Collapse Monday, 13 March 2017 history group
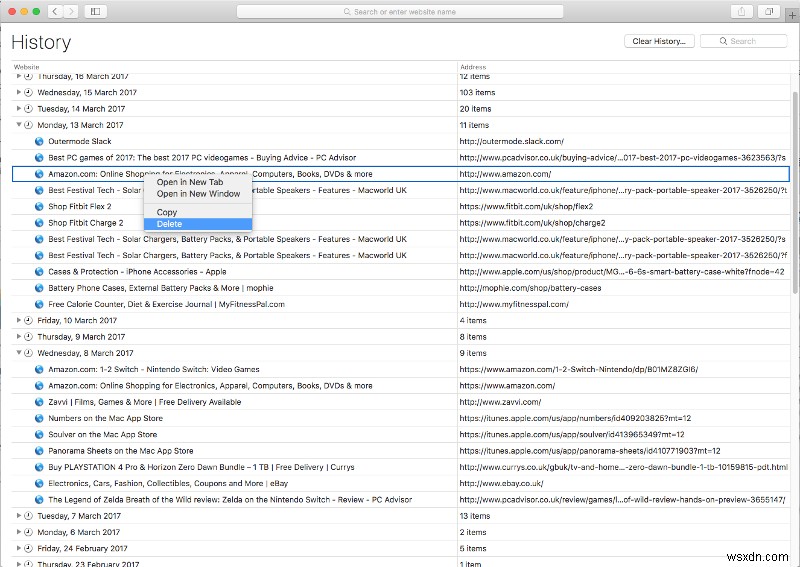 click(x=18, y=125)
